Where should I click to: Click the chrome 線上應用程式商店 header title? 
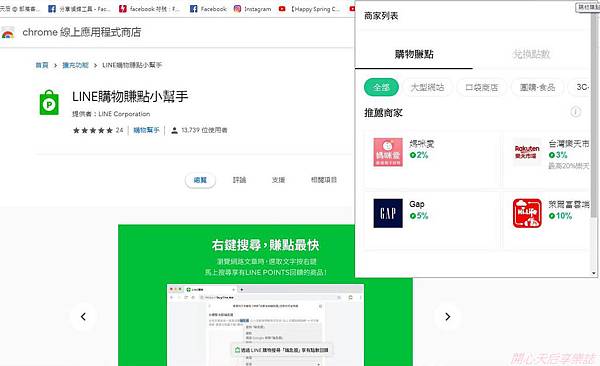(82, 32)
